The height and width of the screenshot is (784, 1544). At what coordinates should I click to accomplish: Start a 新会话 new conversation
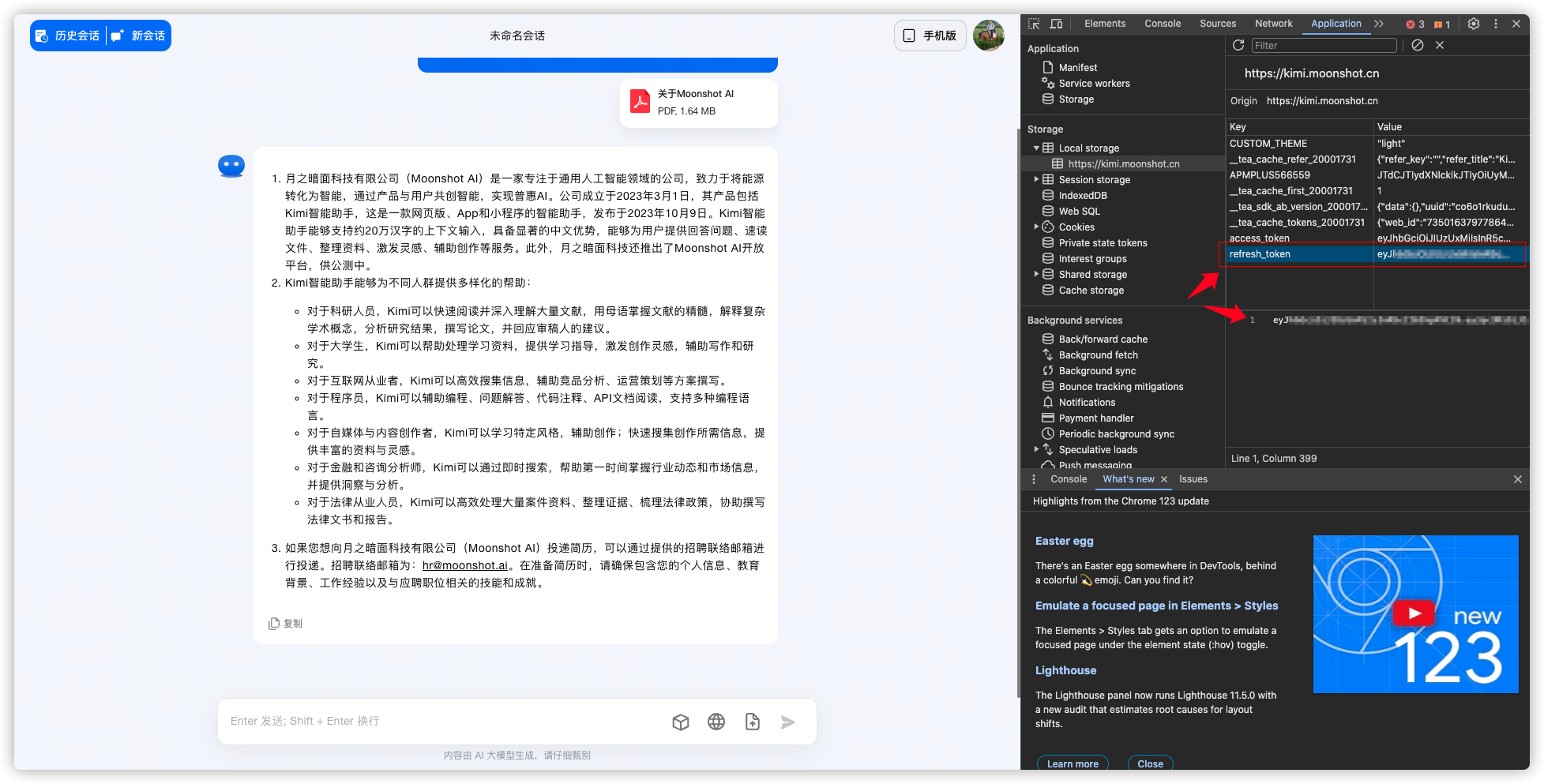coord(139,35)
